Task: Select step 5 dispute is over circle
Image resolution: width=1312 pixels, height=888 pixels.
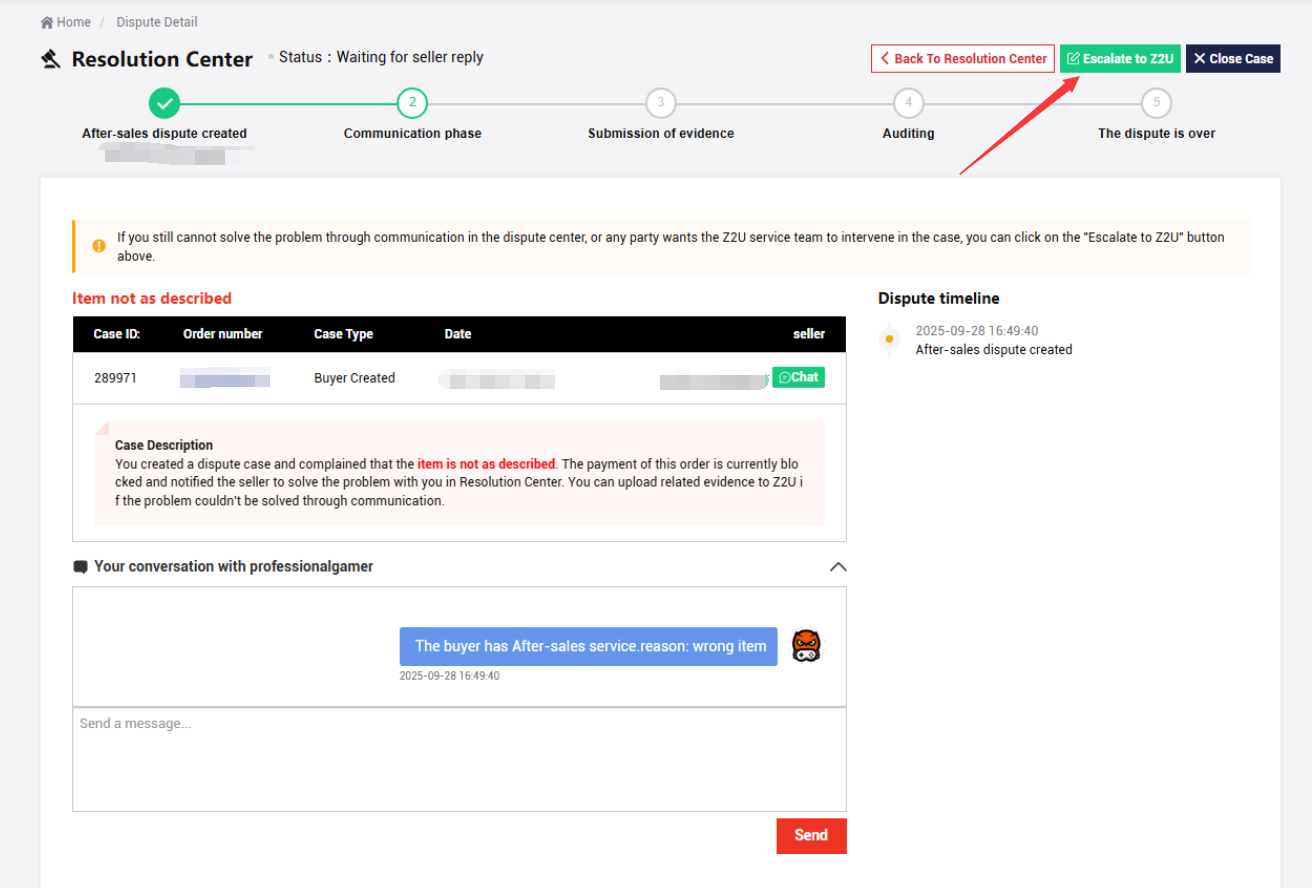Action: tap(1156, 102)
